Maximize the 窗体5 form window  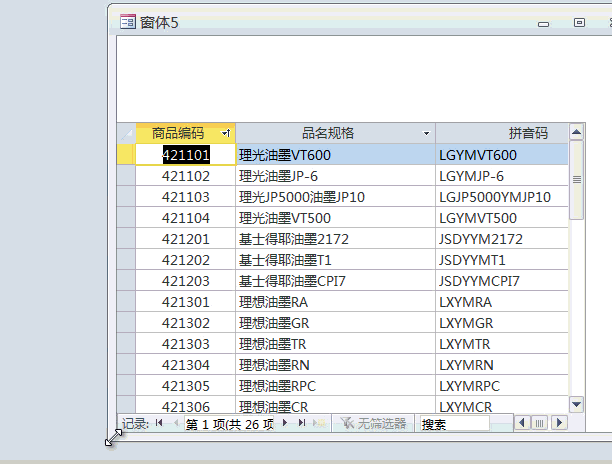[579, 23]
